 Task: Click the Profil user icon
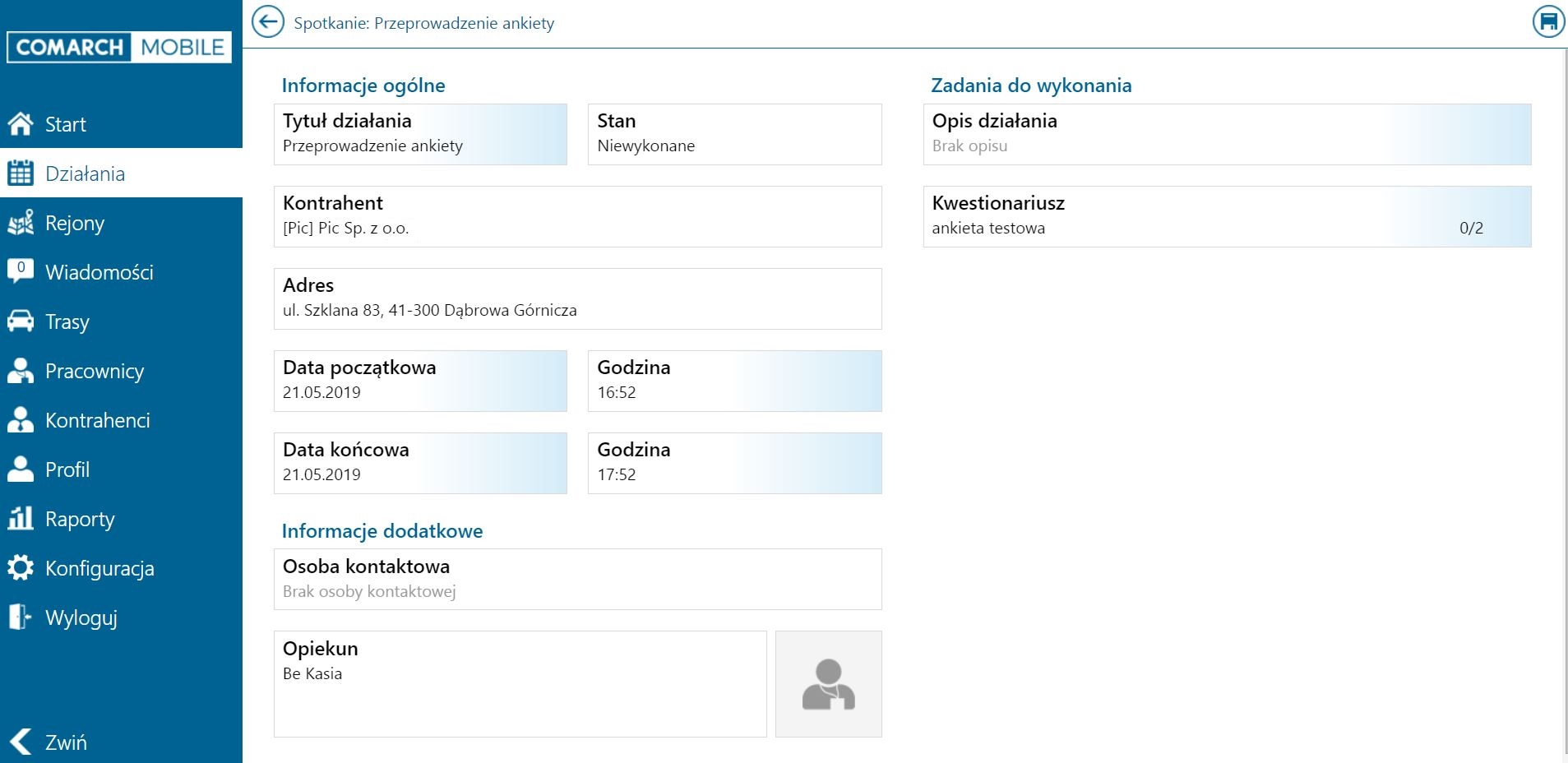coord(21,469)
